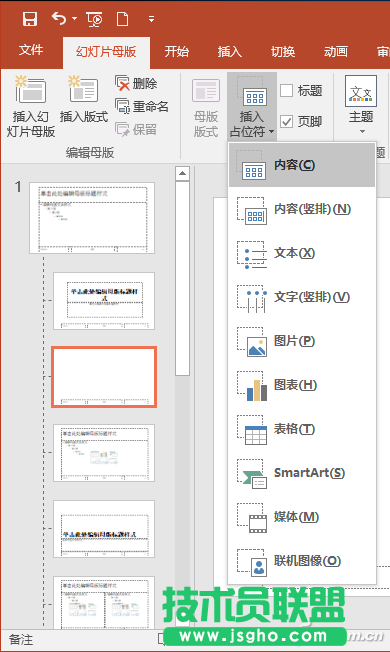390x652 pixels.
Task: Customize Quick Access Toolbar dropdown
Action: tap(151, 19)
